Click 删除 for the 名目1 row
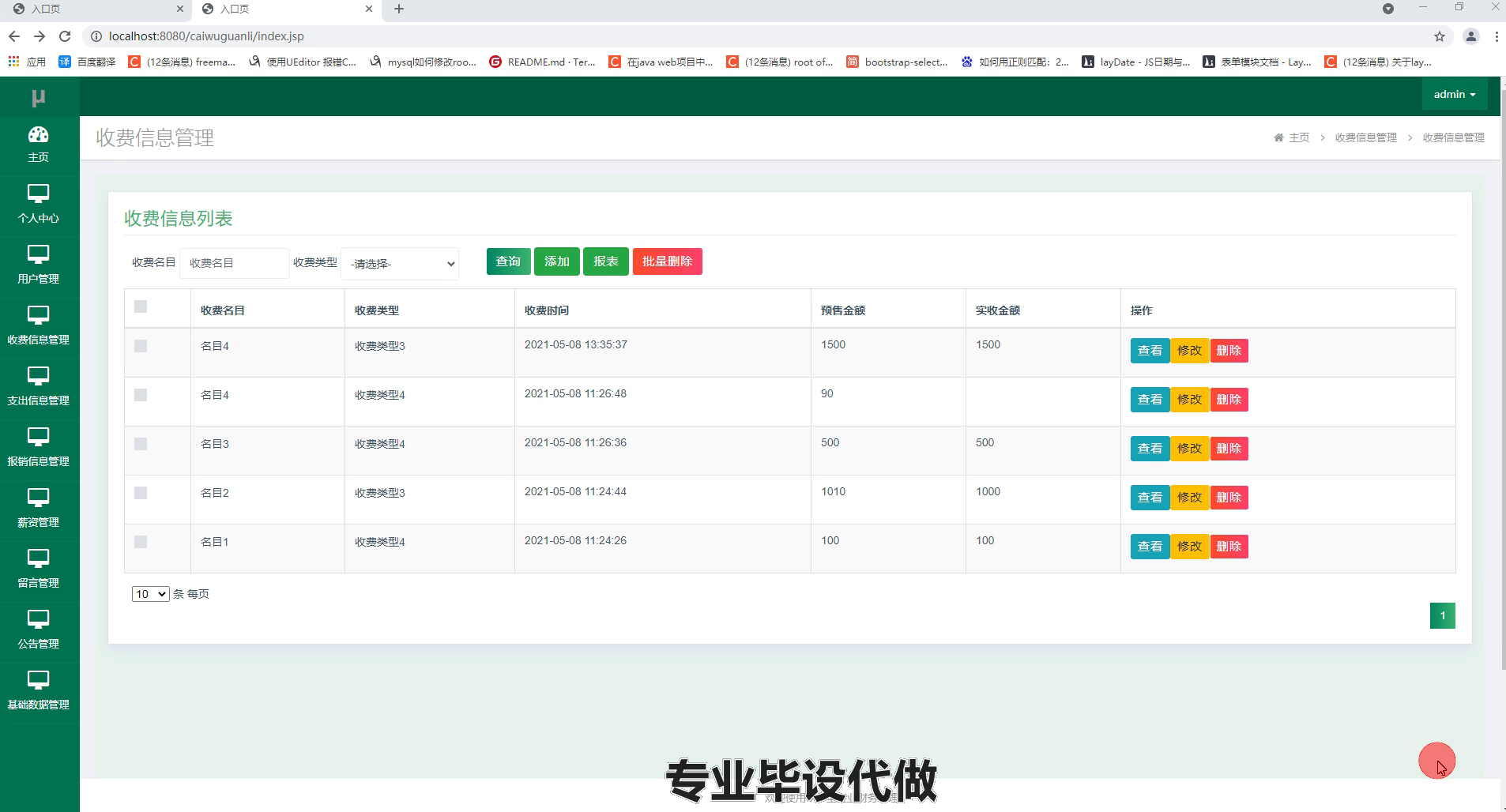The image size is (1506, 812). click(1229, 547)
